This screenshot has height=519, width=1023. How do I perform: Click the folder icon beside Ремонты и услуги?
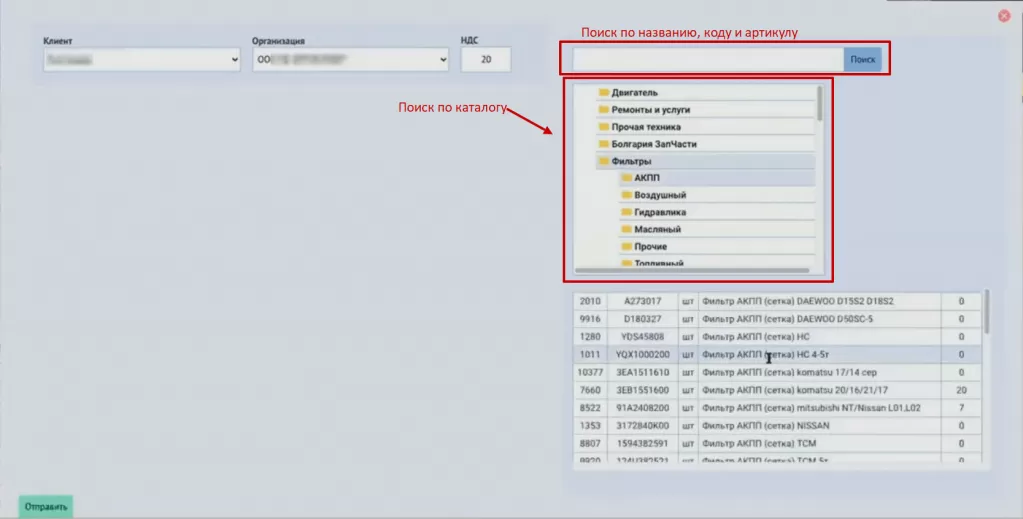[x=604, y=110]
